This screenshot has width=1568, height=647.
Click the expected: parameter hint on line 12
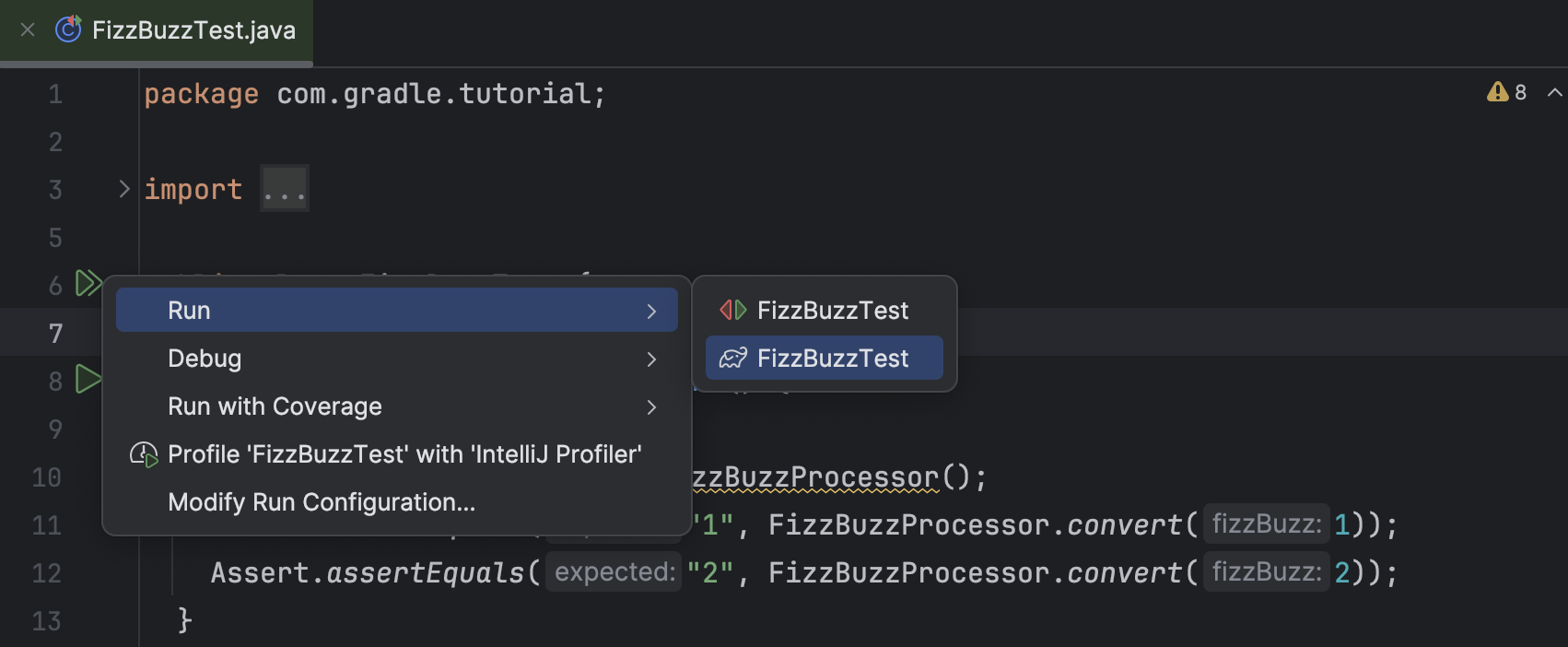pyautogui.click(x=613, y=571)
